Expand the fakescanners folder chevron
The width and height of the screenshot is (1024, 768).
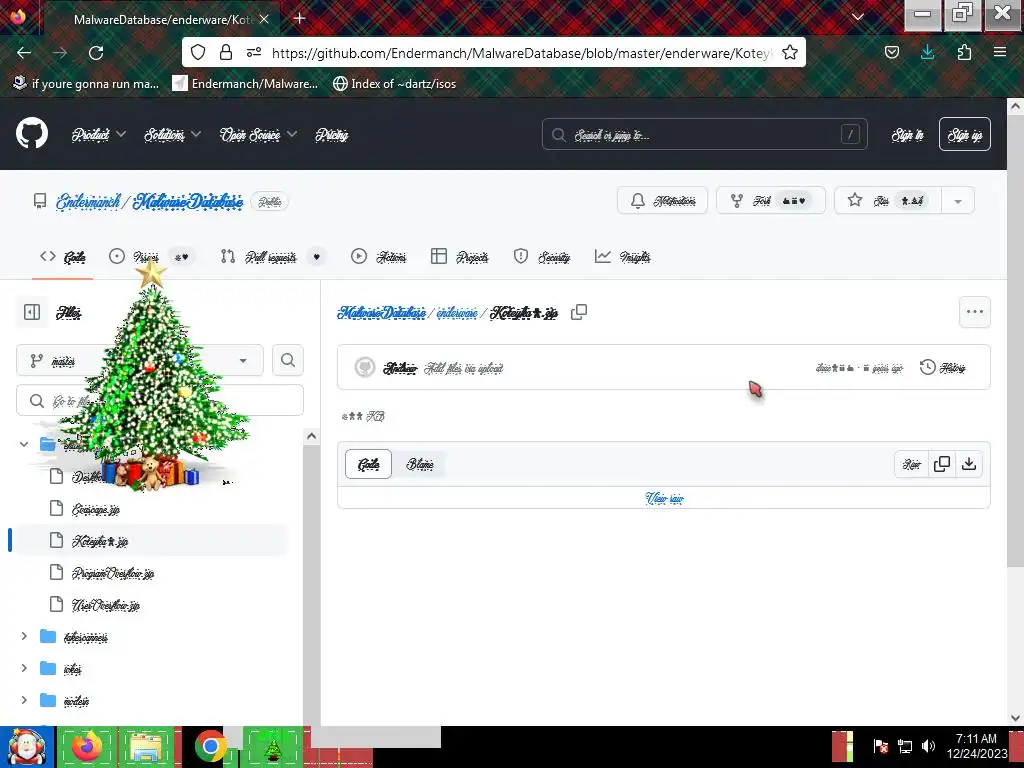(x=24, y=636)
